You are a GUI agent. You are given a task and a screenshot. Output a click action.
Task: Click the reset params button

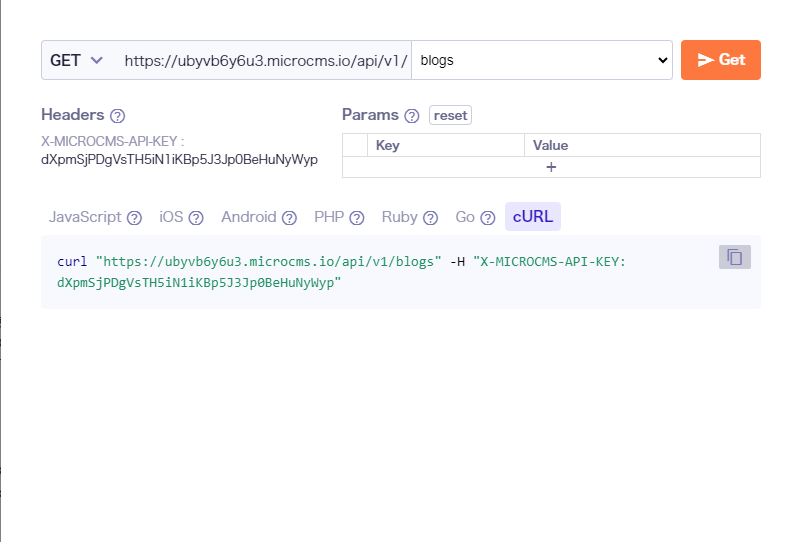(x=450, y=115)
